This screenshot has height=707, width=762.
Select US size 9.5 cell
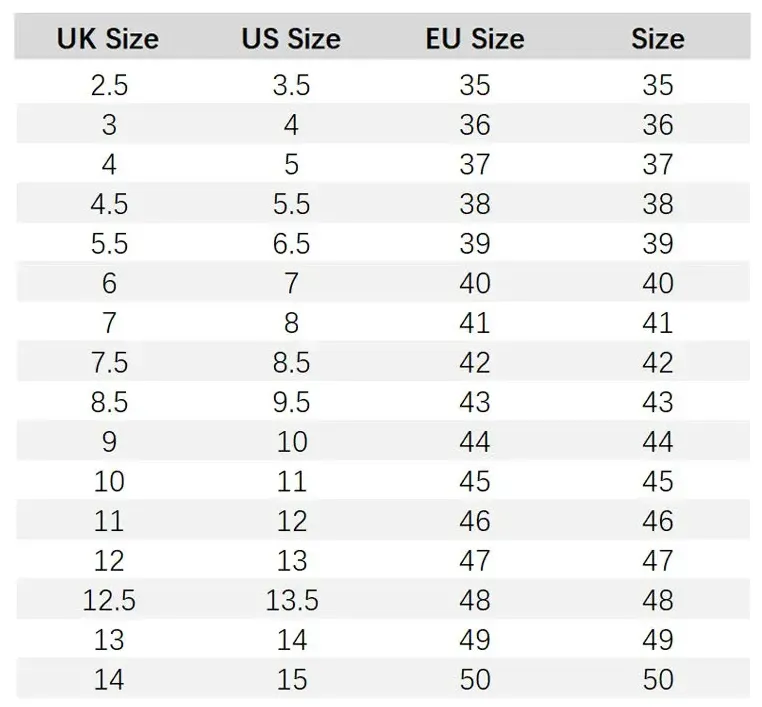pos(291,402)
